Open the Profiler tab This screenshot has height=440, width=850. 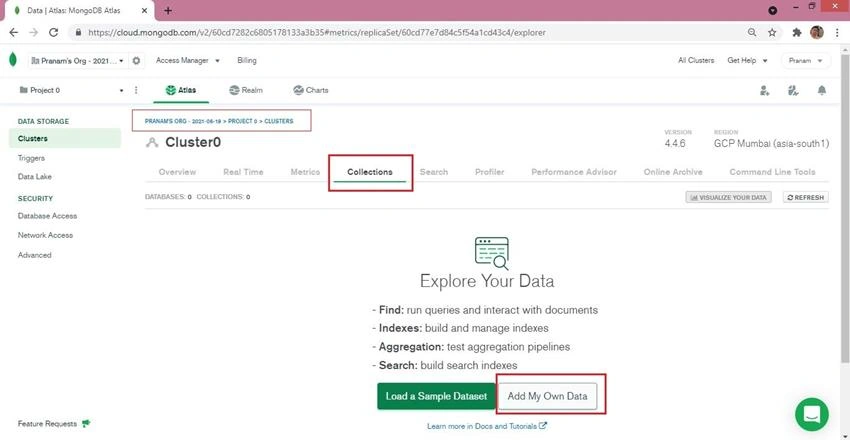[490, 172]
